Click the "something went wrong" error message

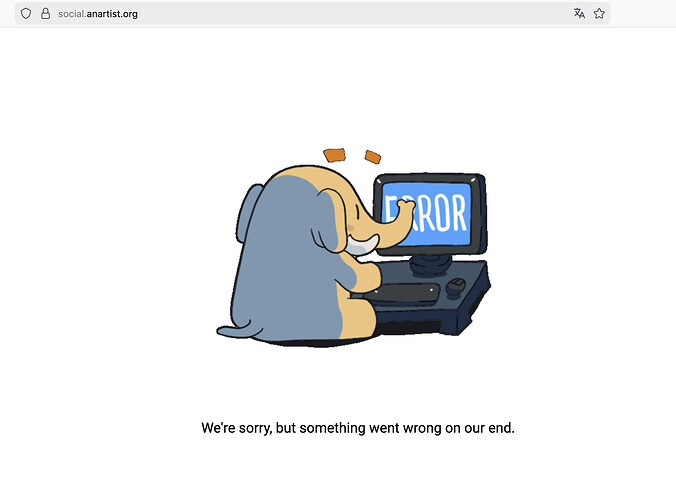tap(358, 428)
